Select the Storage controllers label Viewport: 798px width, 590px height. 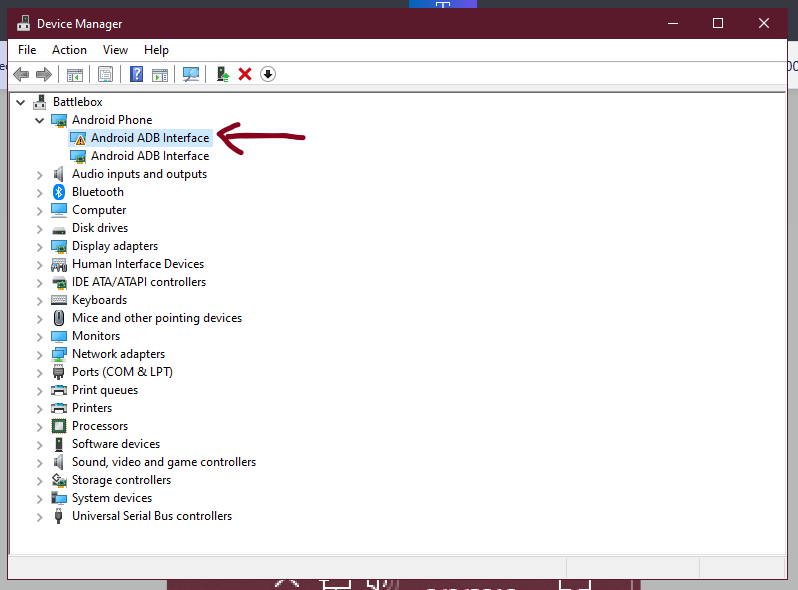pos(121,480)
